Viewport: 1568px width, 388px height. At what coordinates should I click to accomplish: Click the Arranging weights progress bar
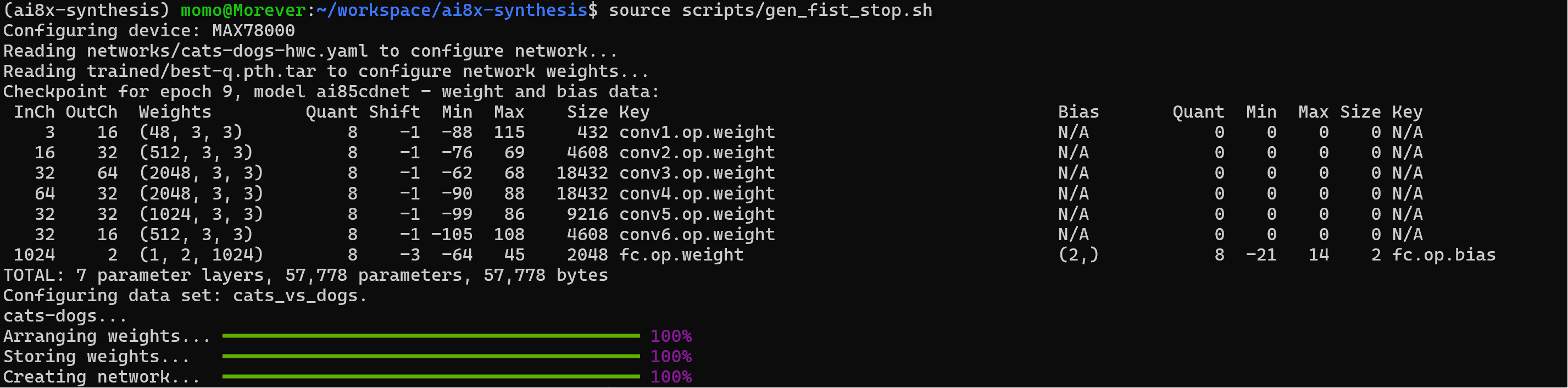[x=431, y=336]
